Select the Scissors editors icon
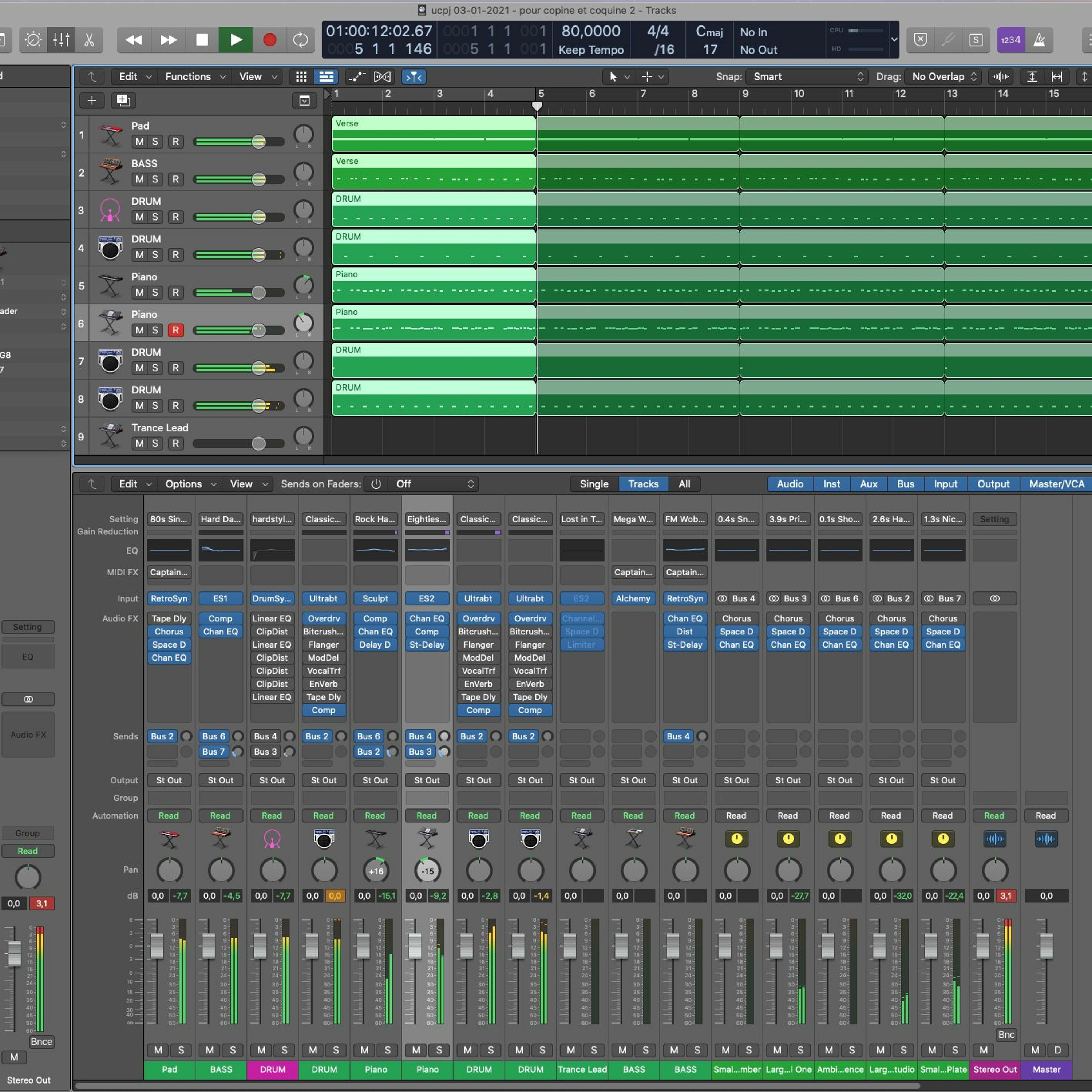The height and width of the screenshot is (1092, 1092). 89,40
